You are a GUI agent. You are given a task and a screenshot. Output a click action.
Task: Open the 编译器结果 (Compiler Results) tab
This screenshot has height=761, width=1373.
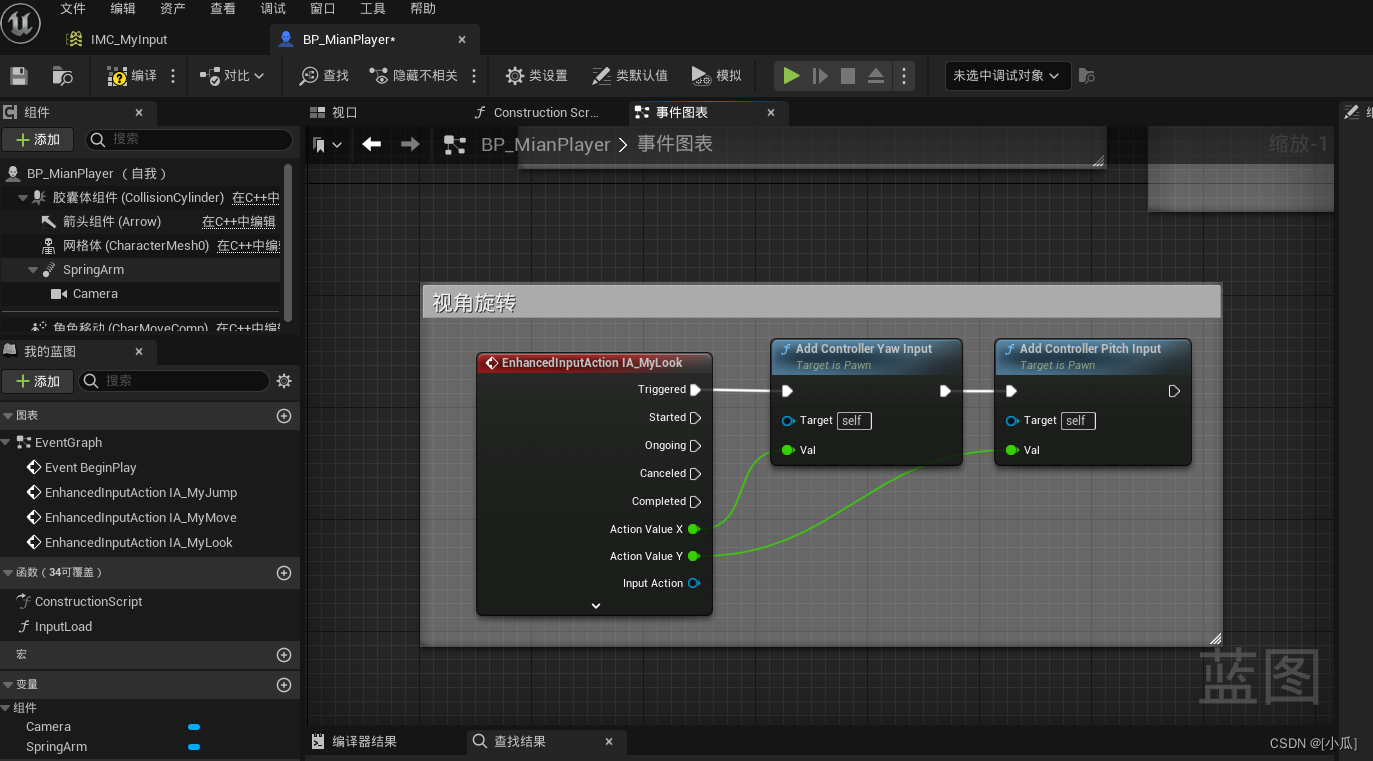[355, 742]
